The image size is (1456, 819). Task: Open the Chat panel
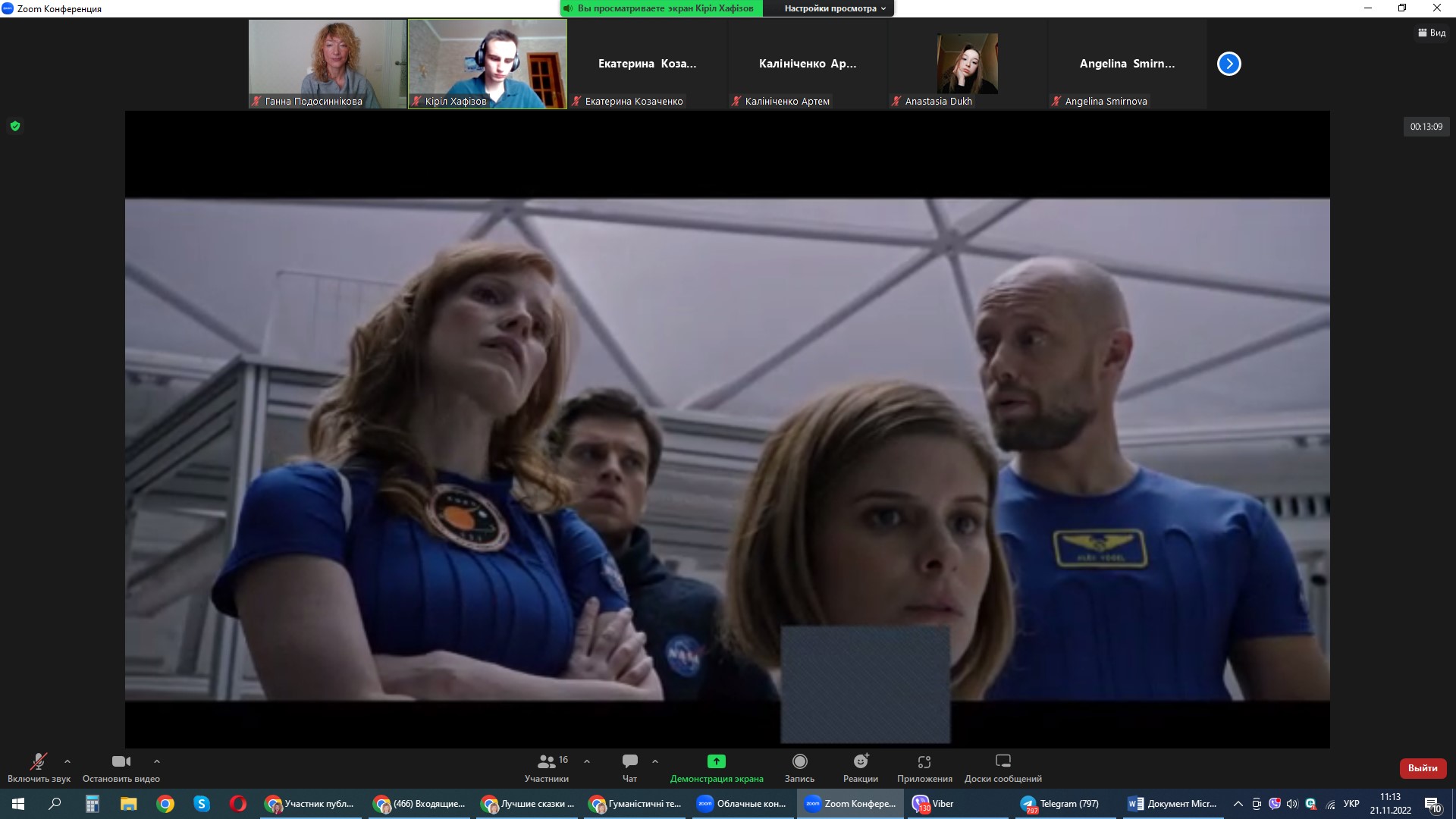tap(629, 761)
